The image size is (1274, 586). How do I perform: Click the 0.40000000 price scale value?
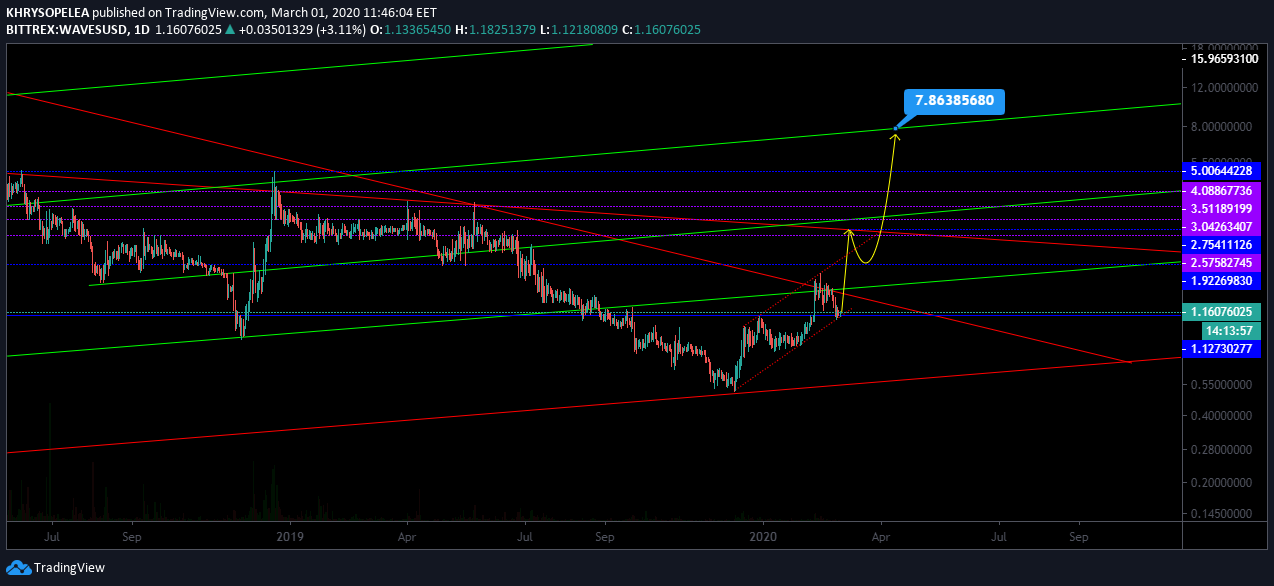(x=1222, y=415)
